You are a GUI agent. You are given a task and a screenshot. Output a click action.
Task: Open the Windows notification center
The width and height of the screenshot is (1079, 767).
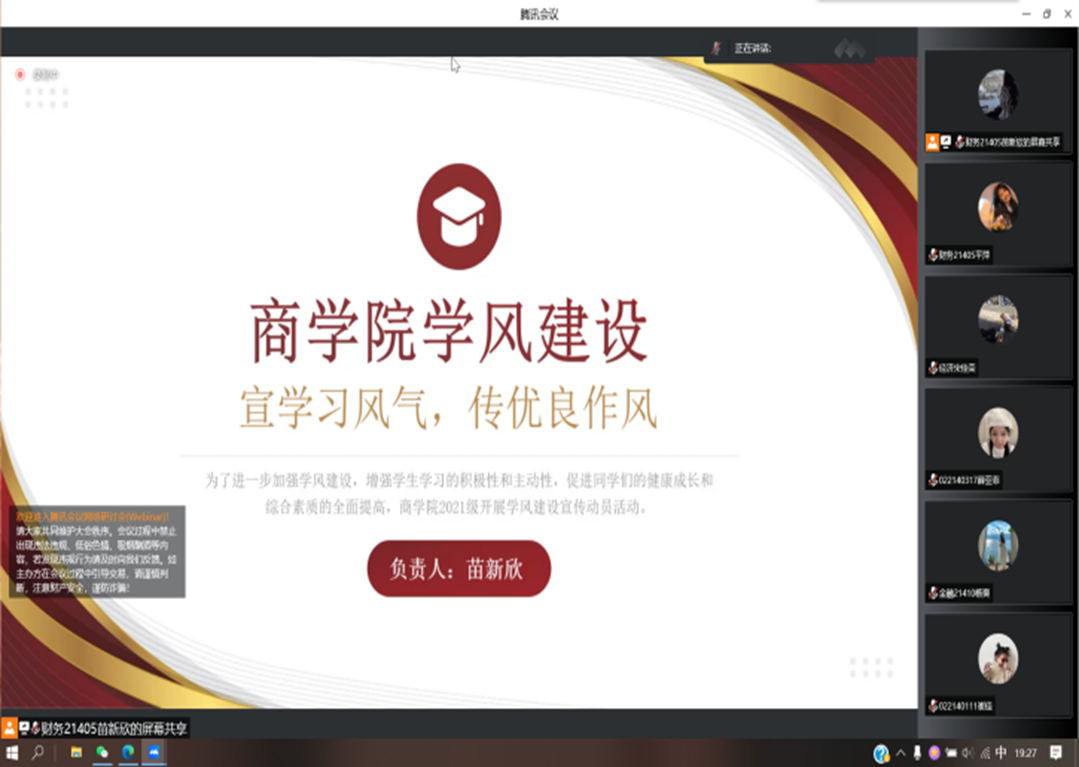1056,753
